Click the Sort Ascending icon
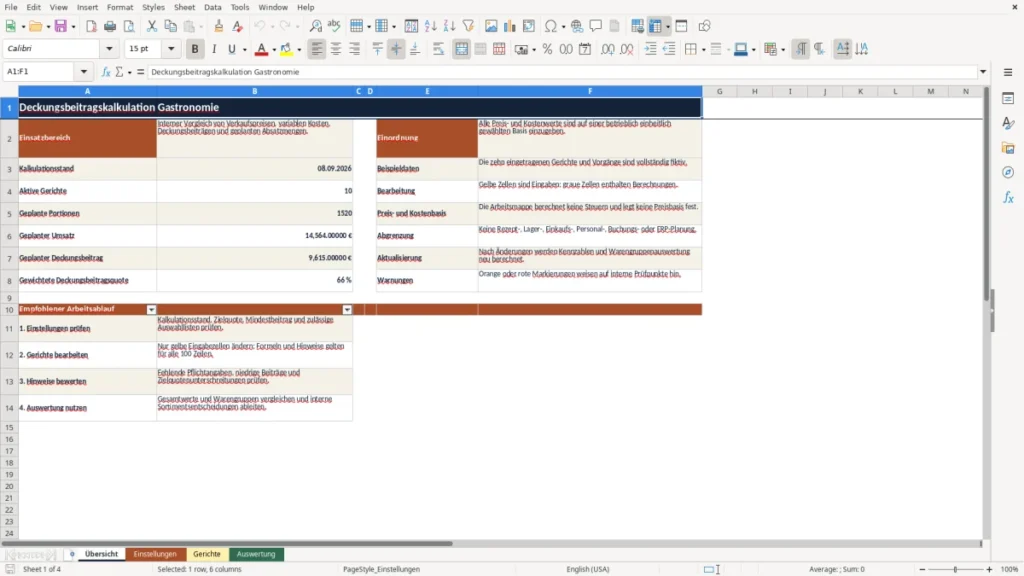 tap(430, 26)
